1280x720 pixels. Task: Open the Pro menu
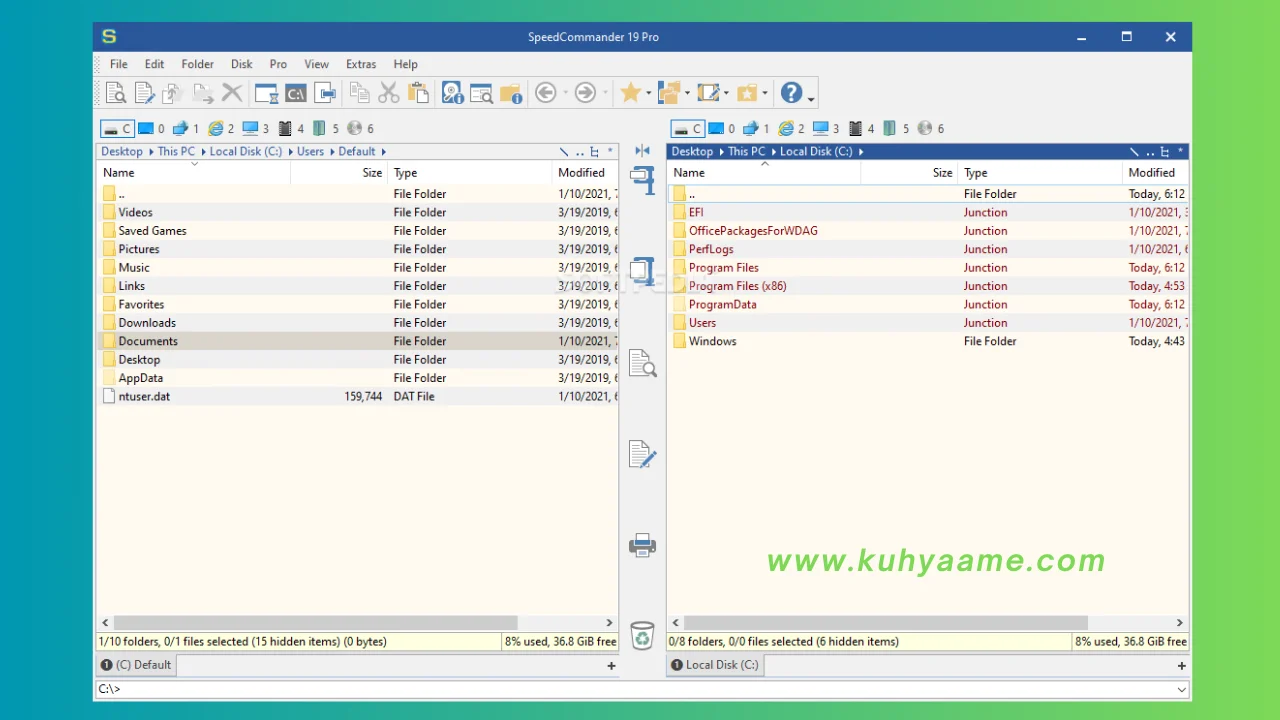278,64
